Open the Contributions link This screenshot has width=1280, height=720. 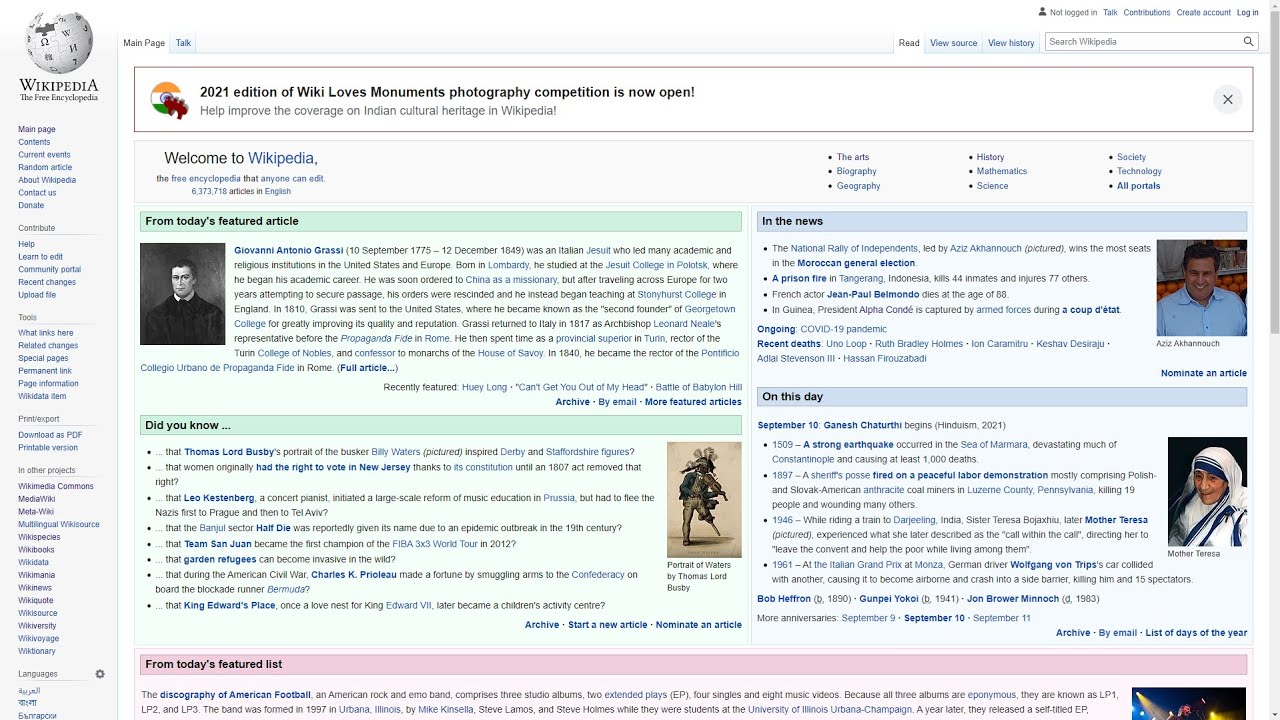coord(1146,13)
